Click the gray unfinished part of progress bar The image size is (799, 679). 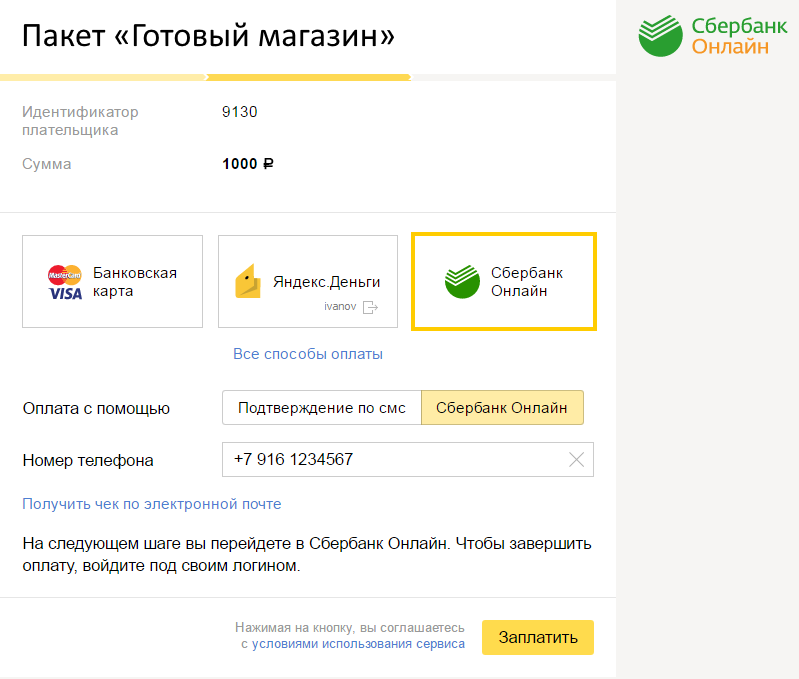pos(512,76)
